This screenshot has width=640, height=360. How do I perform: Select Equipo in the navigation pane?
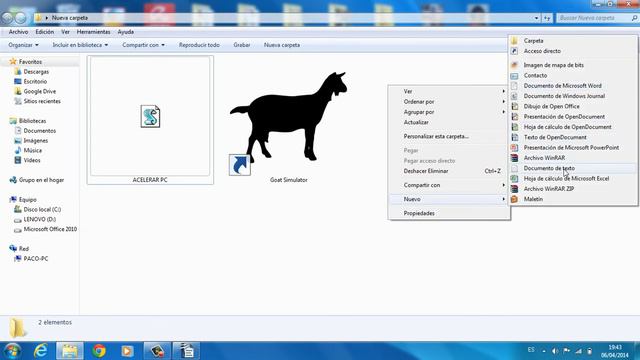23,200
